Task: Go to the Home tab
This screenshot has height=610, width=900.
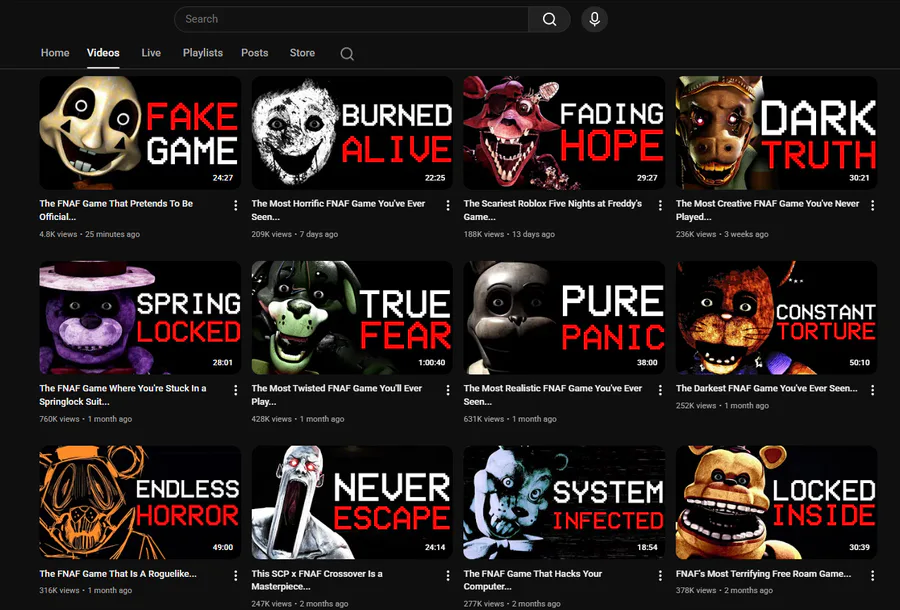Action: 55,53
